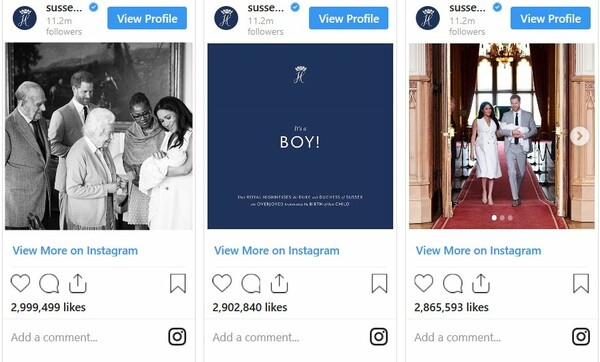View Profile button above the first post
The image size is (600, 362).
click(147, 18)
